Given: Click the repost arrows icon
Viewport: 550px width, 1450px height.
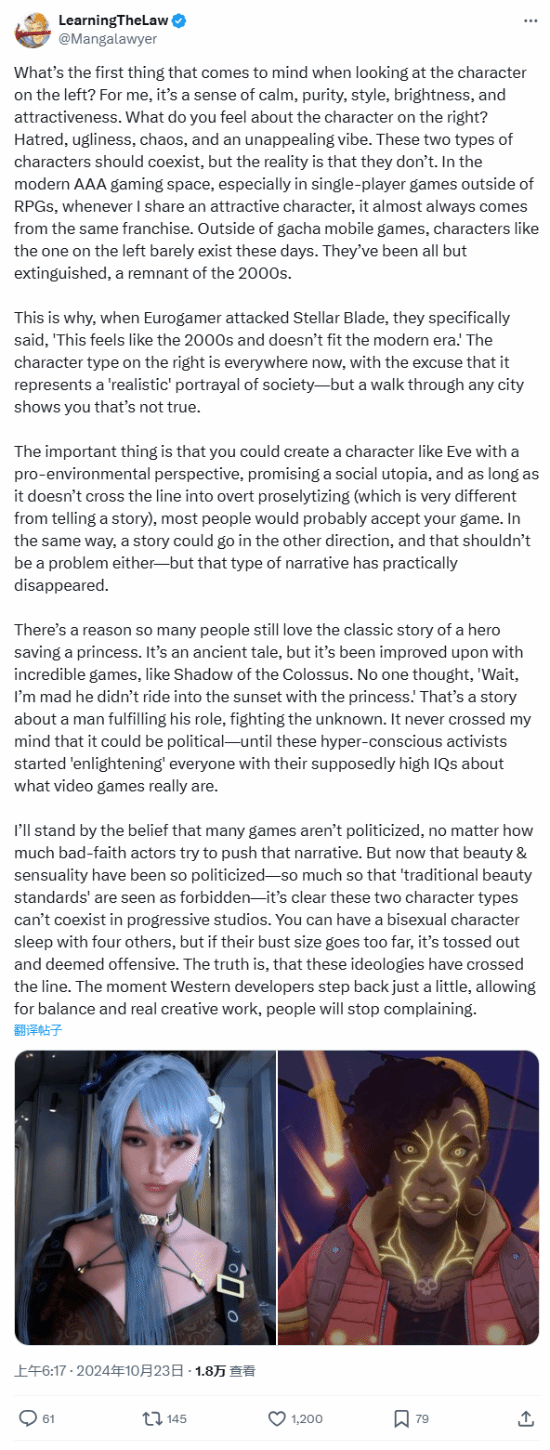Looking at the screenshot, I should (152, 1418).
